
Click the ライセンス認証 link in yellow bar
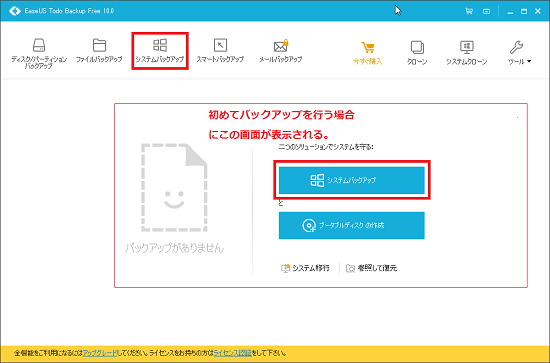[233, 353]
